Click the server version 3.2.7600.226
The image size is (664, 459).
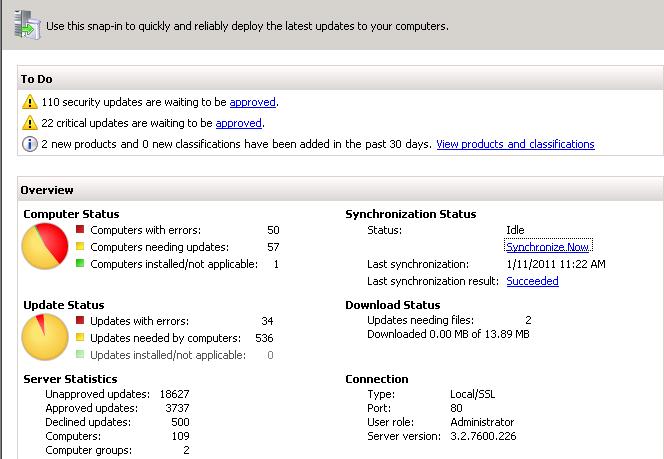click(483, 436)
